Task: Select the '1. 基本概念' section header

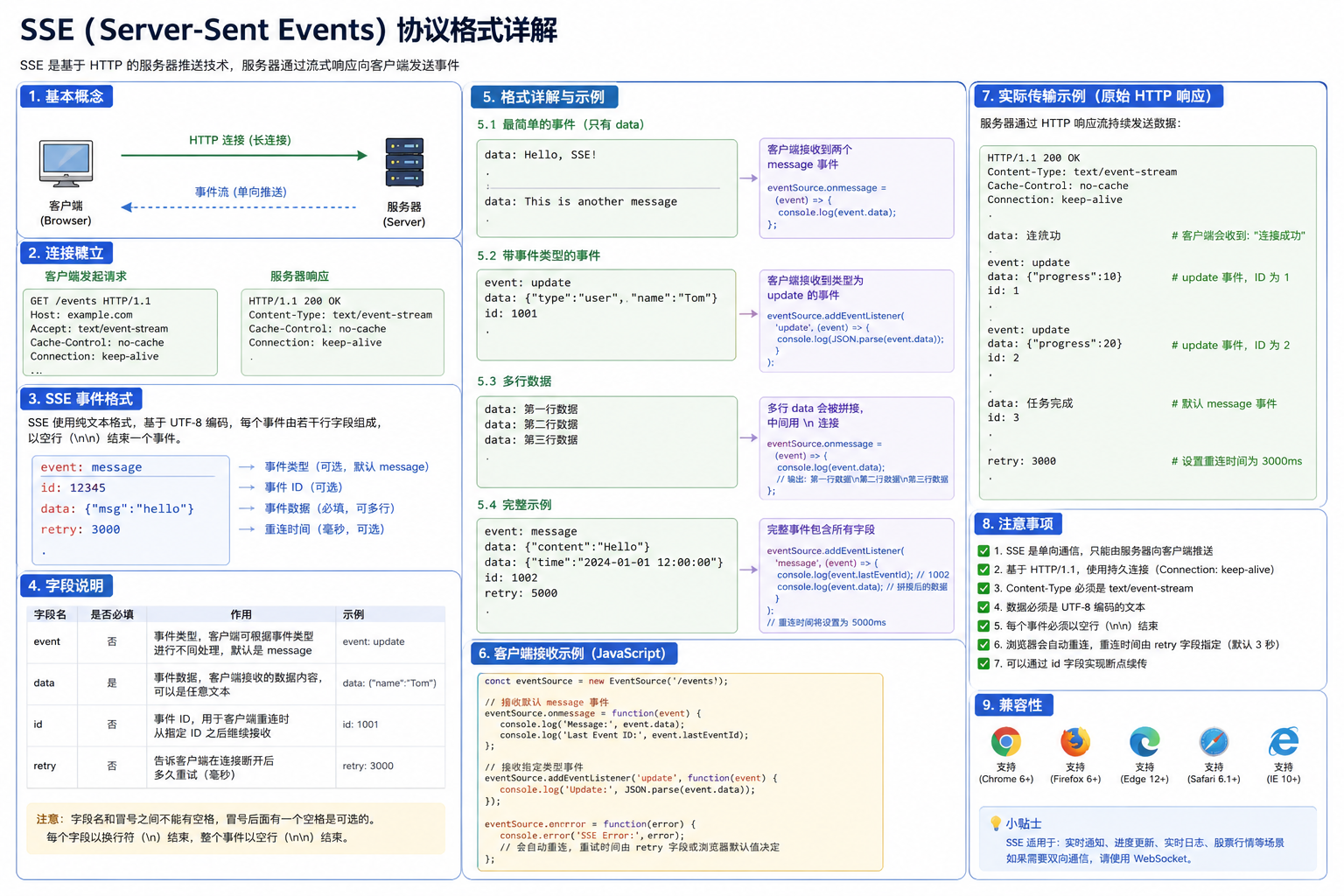Action: [x=66, y=96]
